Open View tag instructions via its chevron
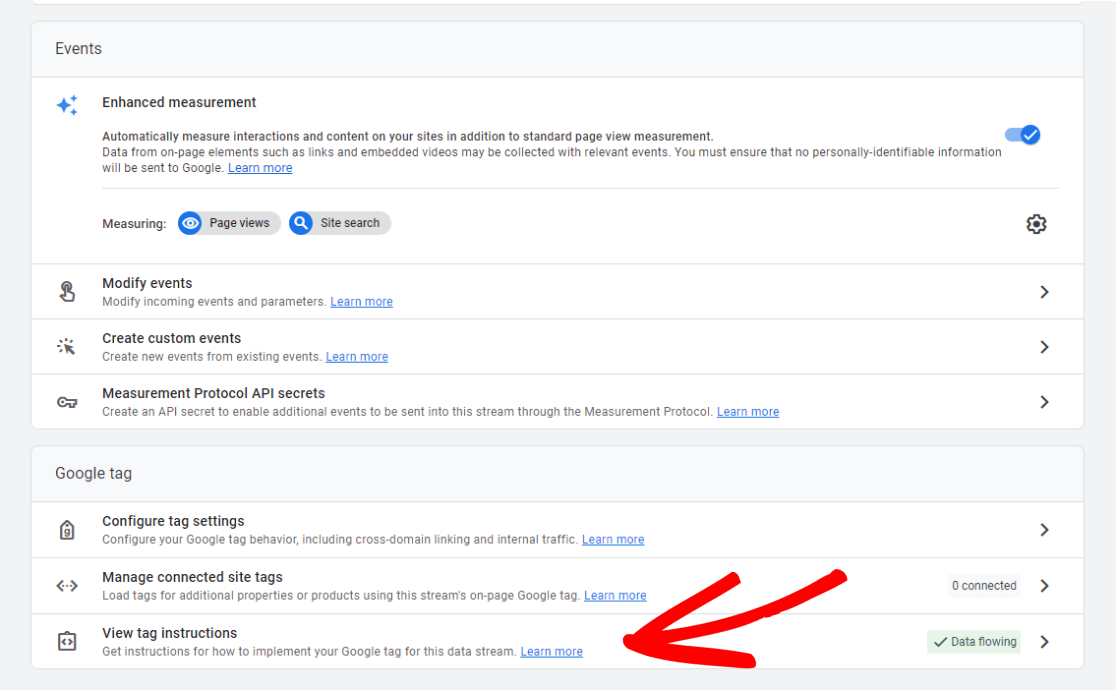Image resolution: width=1116 pixels, height=690 pixels. [x=1044, y=641]
